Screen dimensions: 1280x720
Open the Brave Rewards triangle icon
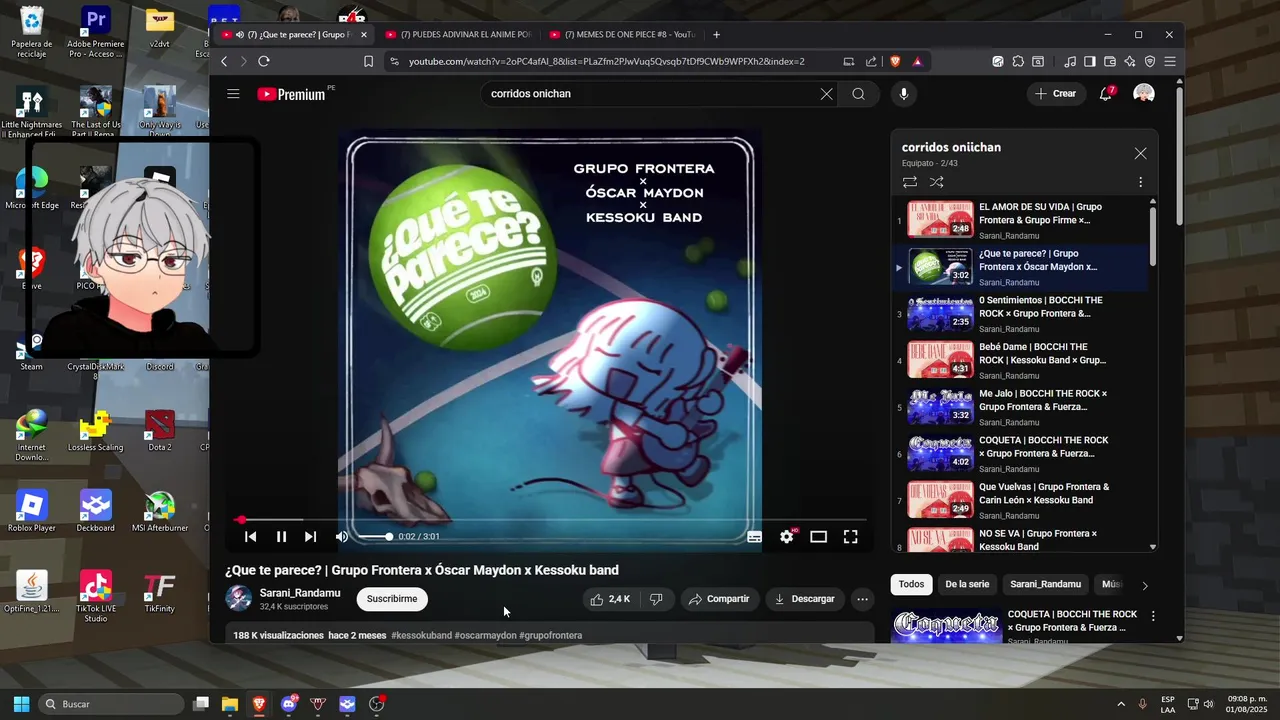917,61
